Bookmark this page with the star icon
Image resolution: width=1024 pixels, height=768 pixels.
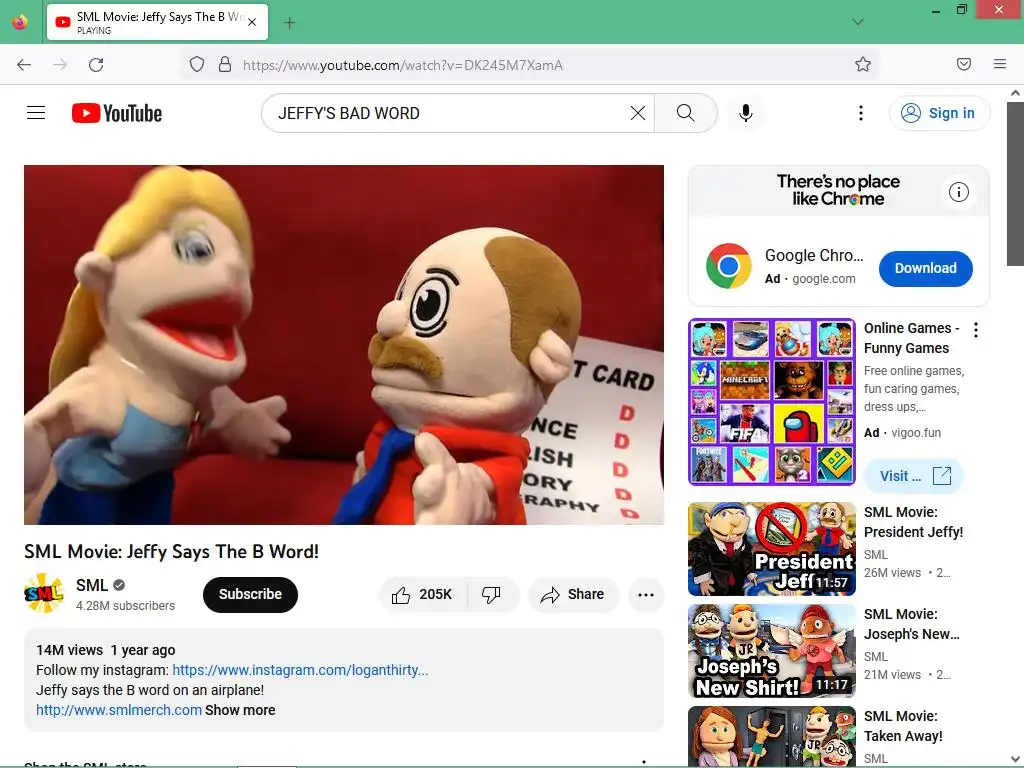(x=863, y=64)
